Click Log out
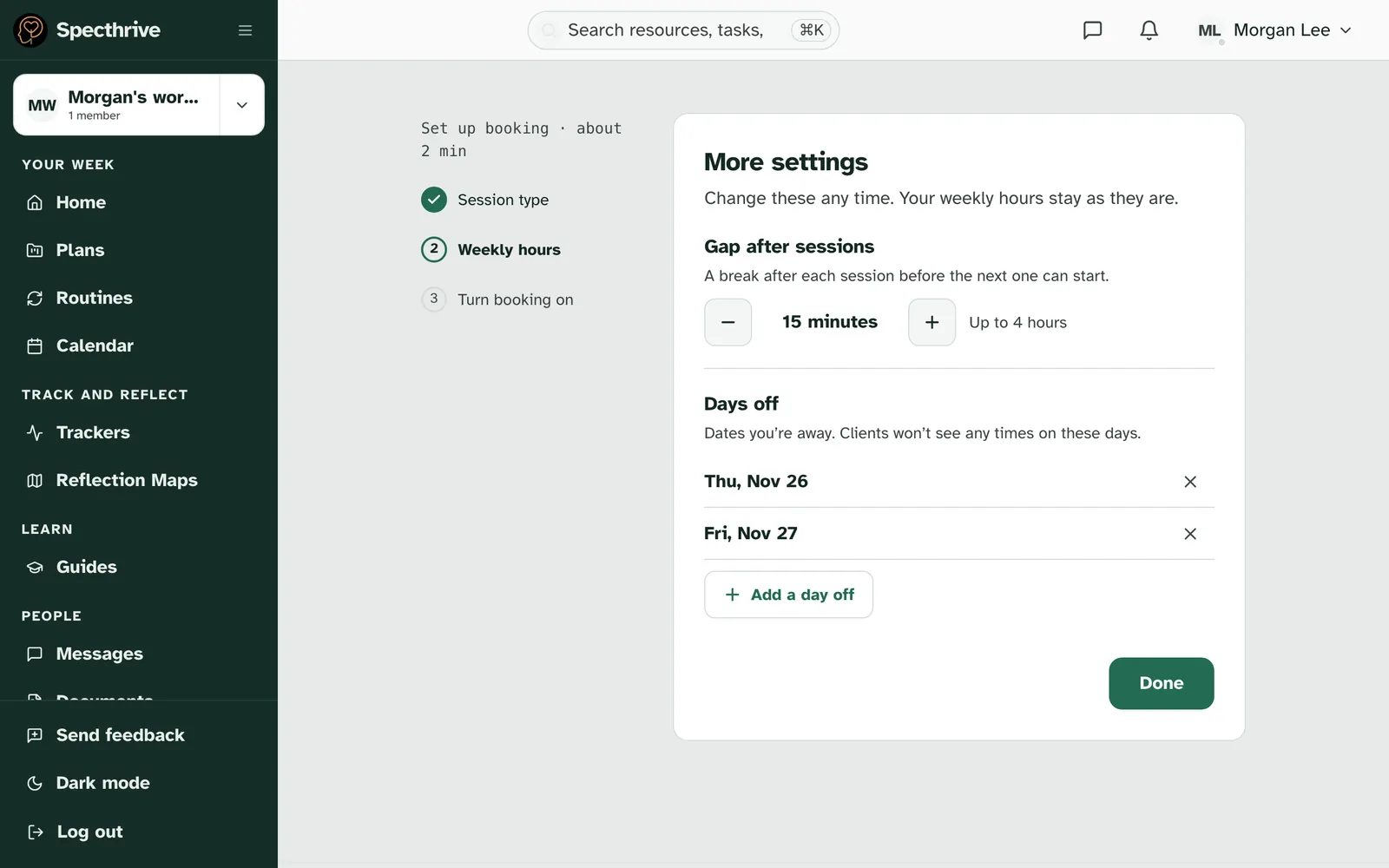The height and width of the screenshot is (868, 1389). coord(139,832)
